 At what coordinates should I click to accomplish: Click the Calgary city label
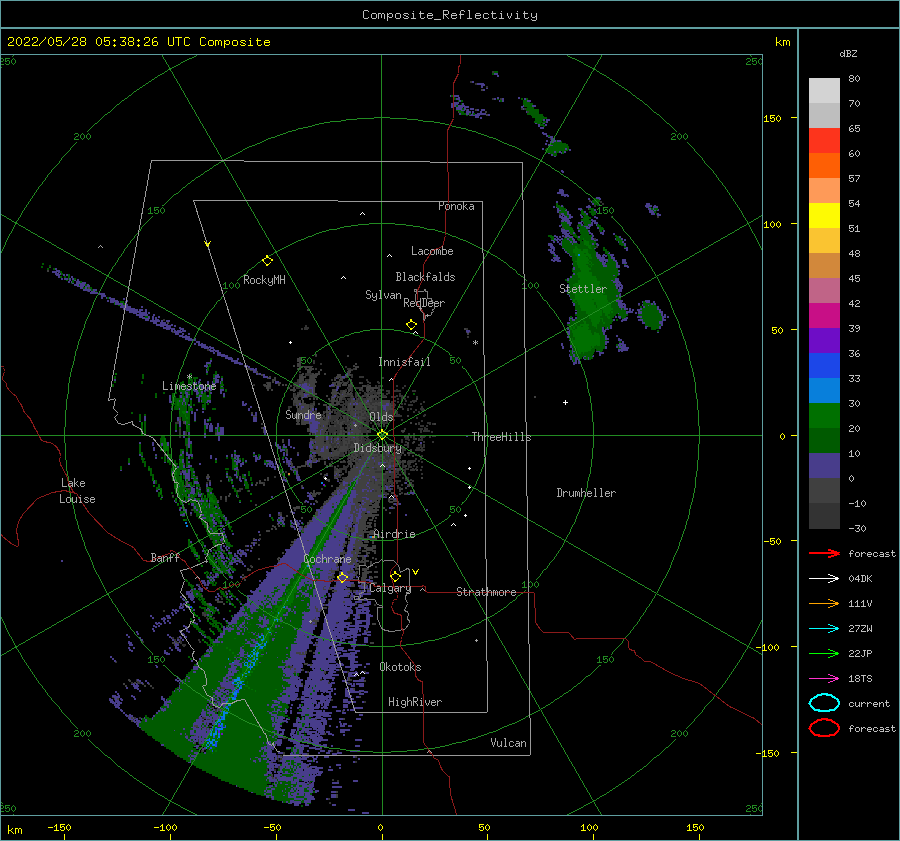(390, 588)
